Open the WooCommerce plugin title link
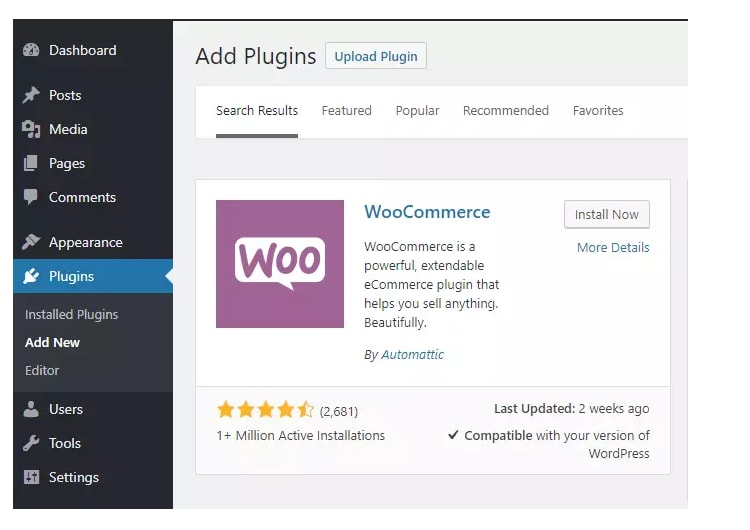The height and width of the screenshot is (530, 750). 427,212
